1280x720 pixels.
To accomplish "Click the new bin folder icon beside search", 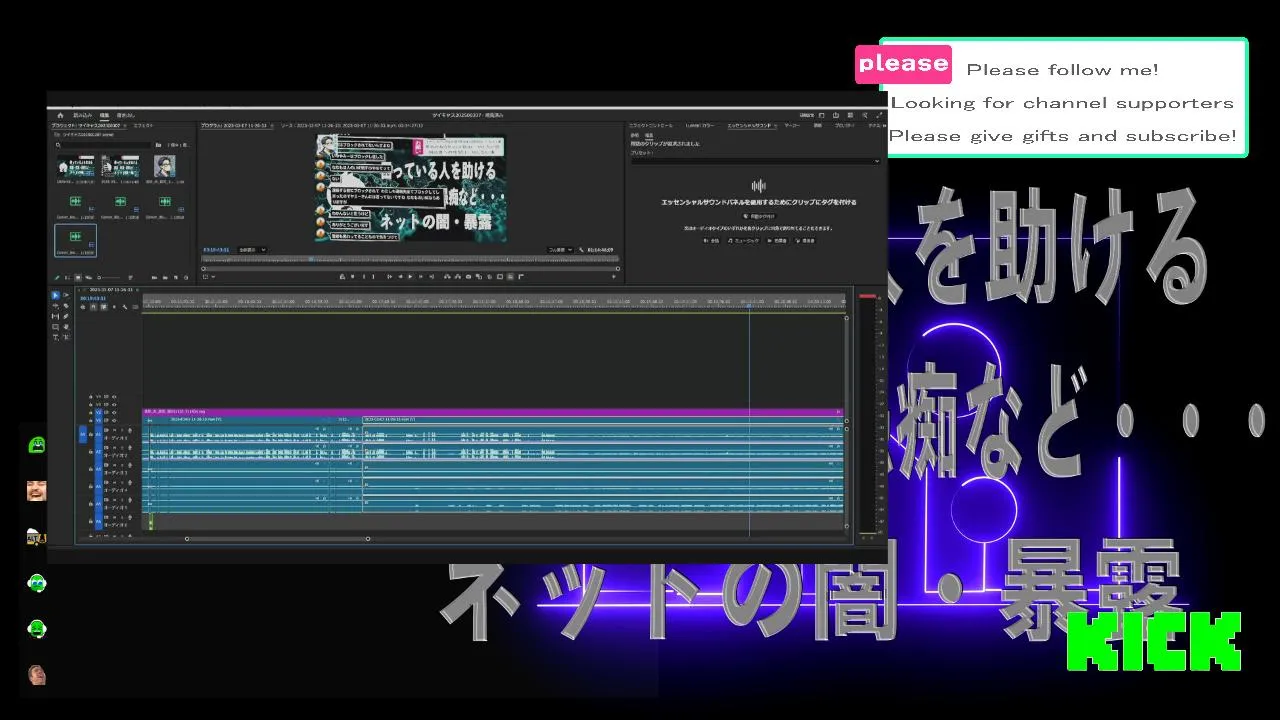I will click(x=158, y=145).
